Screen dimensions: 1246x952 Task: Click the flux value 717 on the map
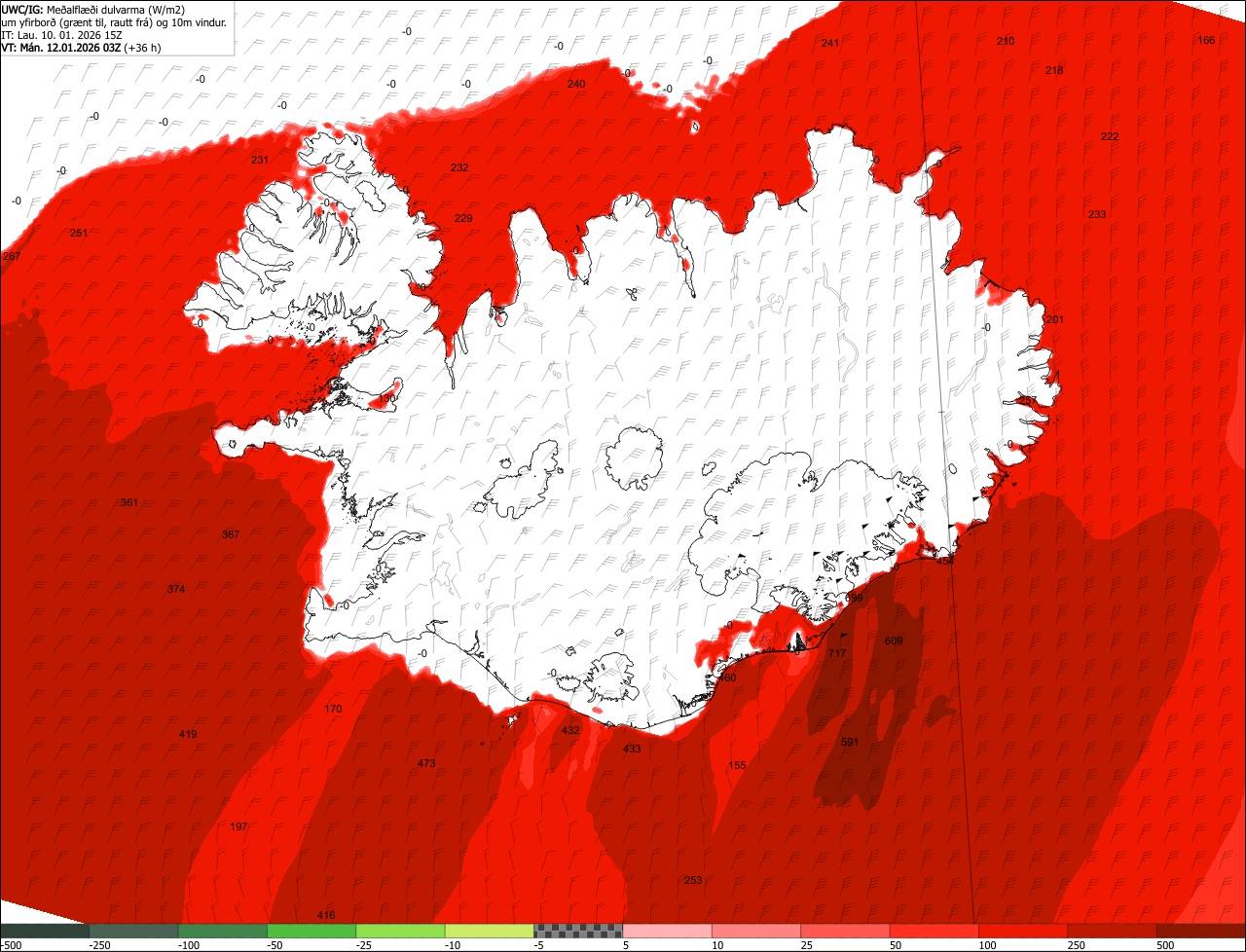837,653
